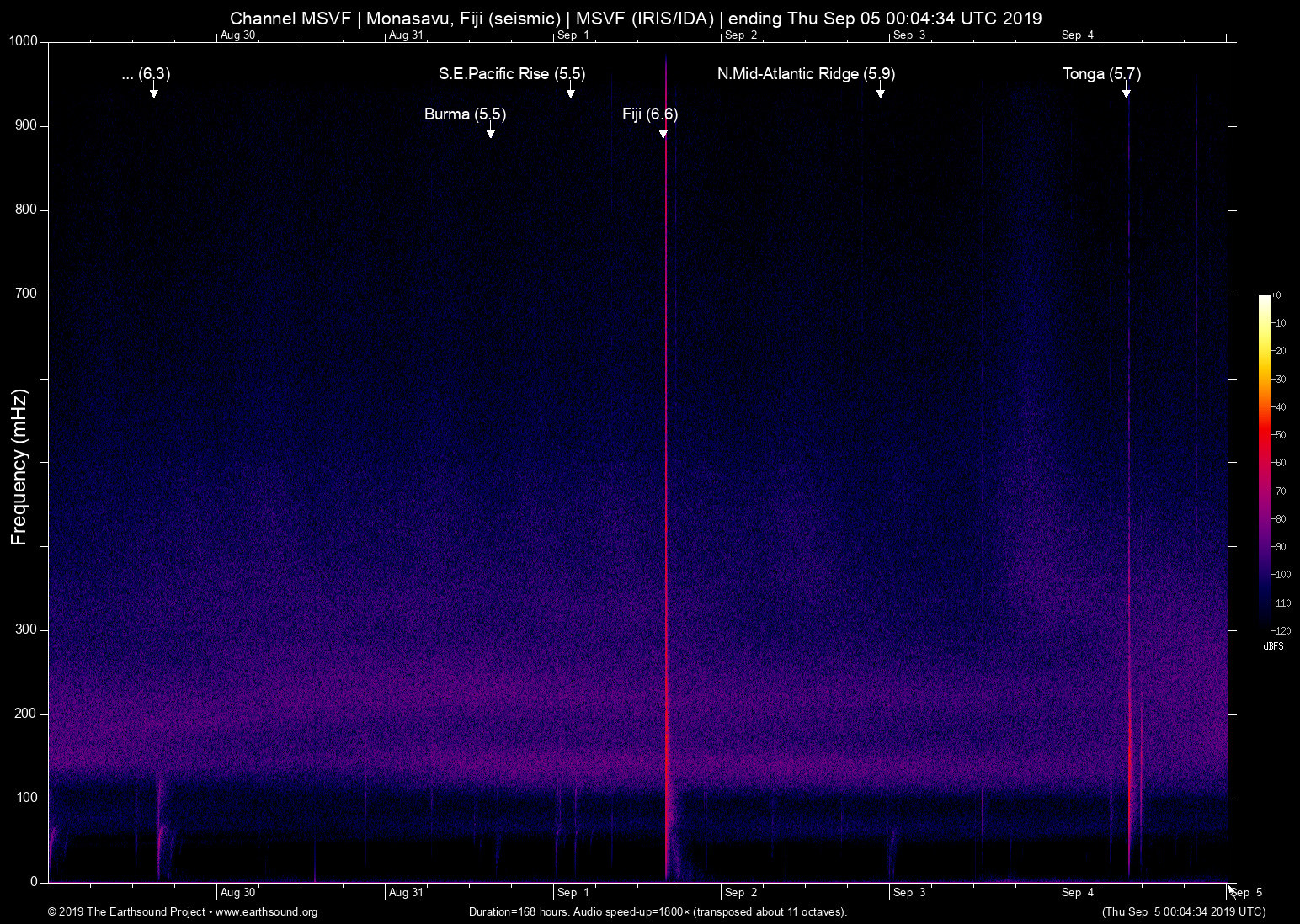Viewport: 1300px width, 924px height.
Task: Select the Aug 30 date on top axis
Action: pyautogui.click(x=237, y=35)
